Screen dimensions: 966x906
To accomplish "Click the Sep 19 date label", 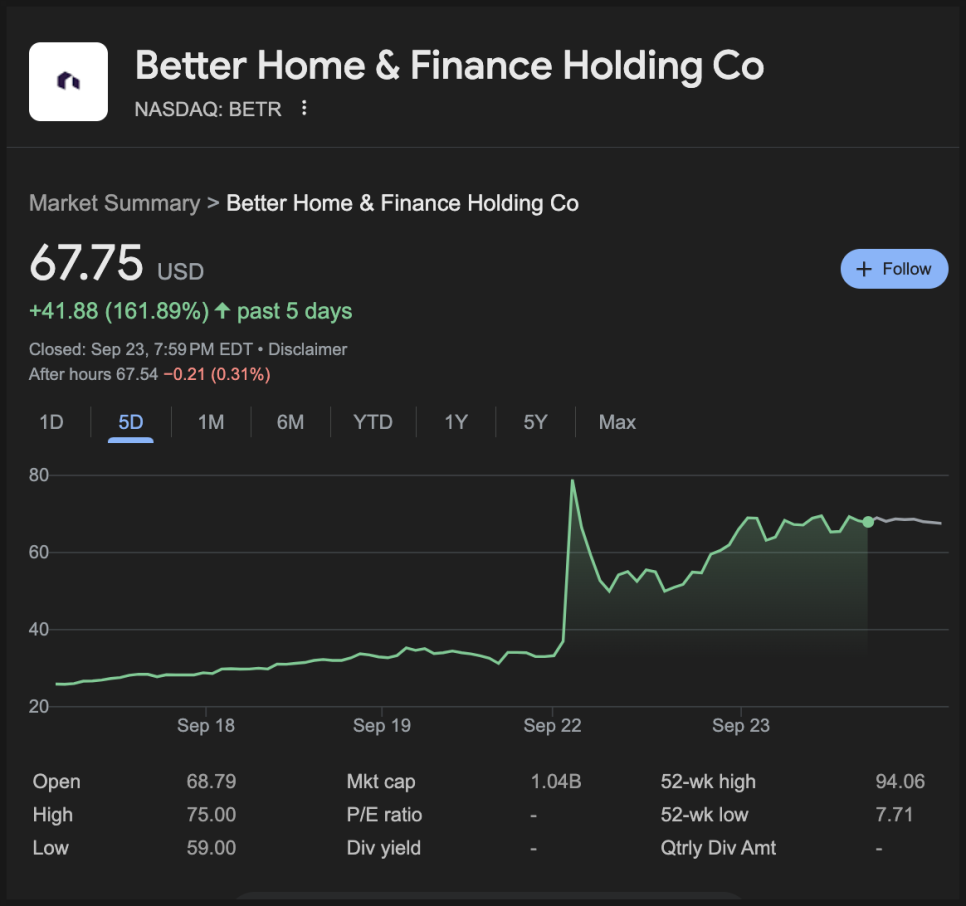I will coord(382,726).
